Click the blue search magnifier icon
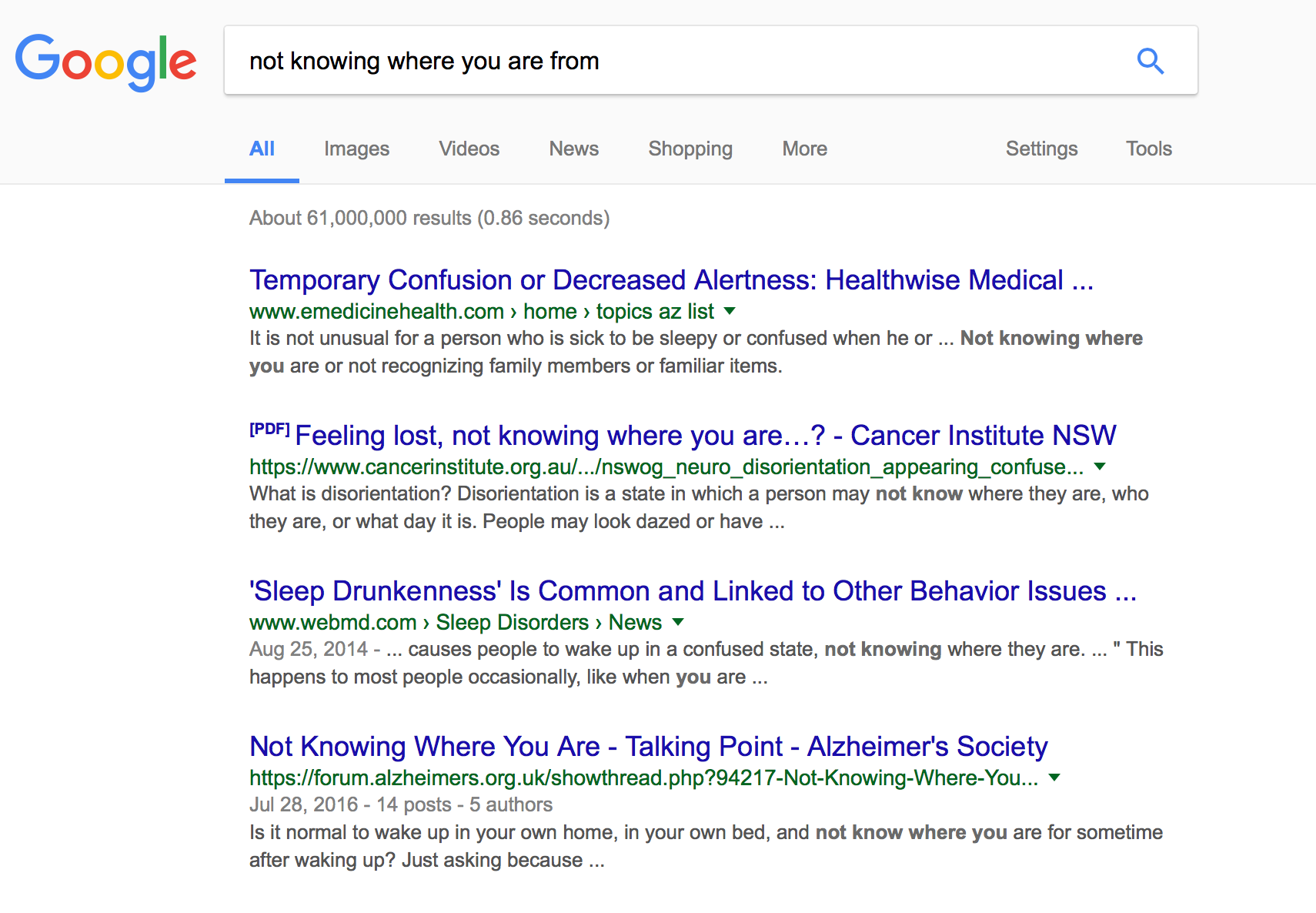1316x913 pixels. [x=1150, y=61]
